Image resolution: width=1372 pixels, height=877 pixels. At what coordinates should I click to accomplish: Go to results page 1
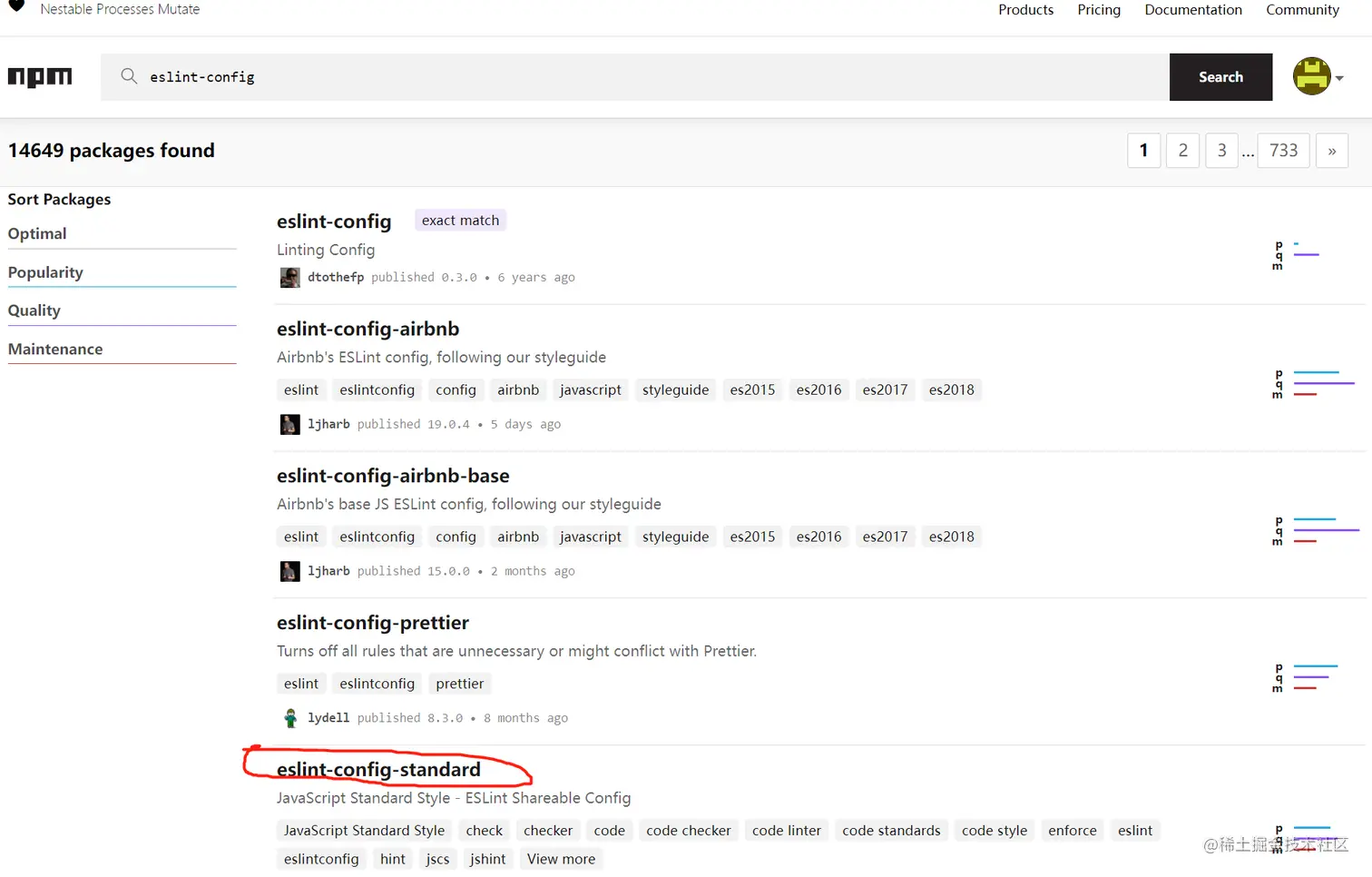pos(1143,151)
